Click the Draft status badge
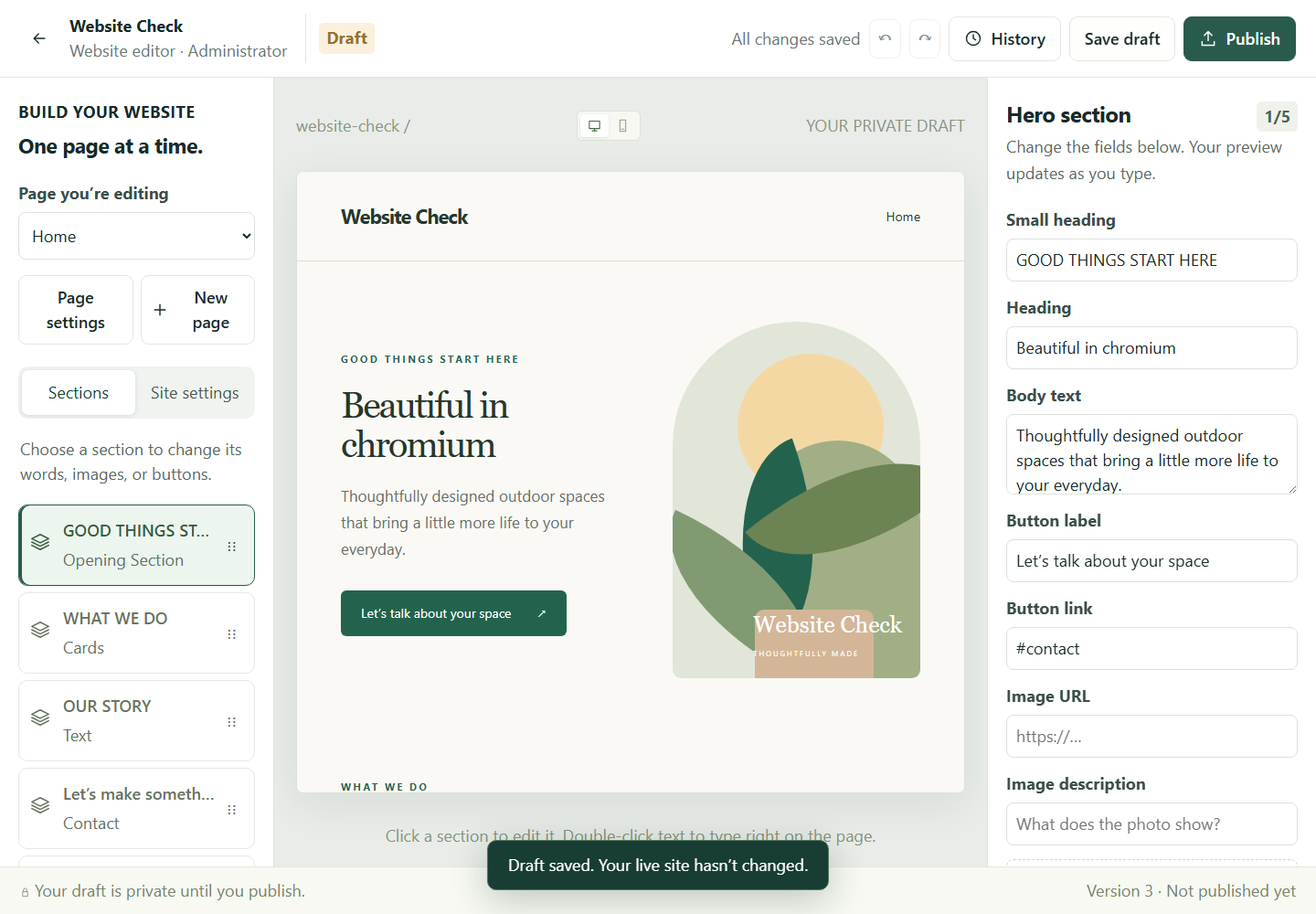This screenshot has width=1316, height=914. coord(346,38)
